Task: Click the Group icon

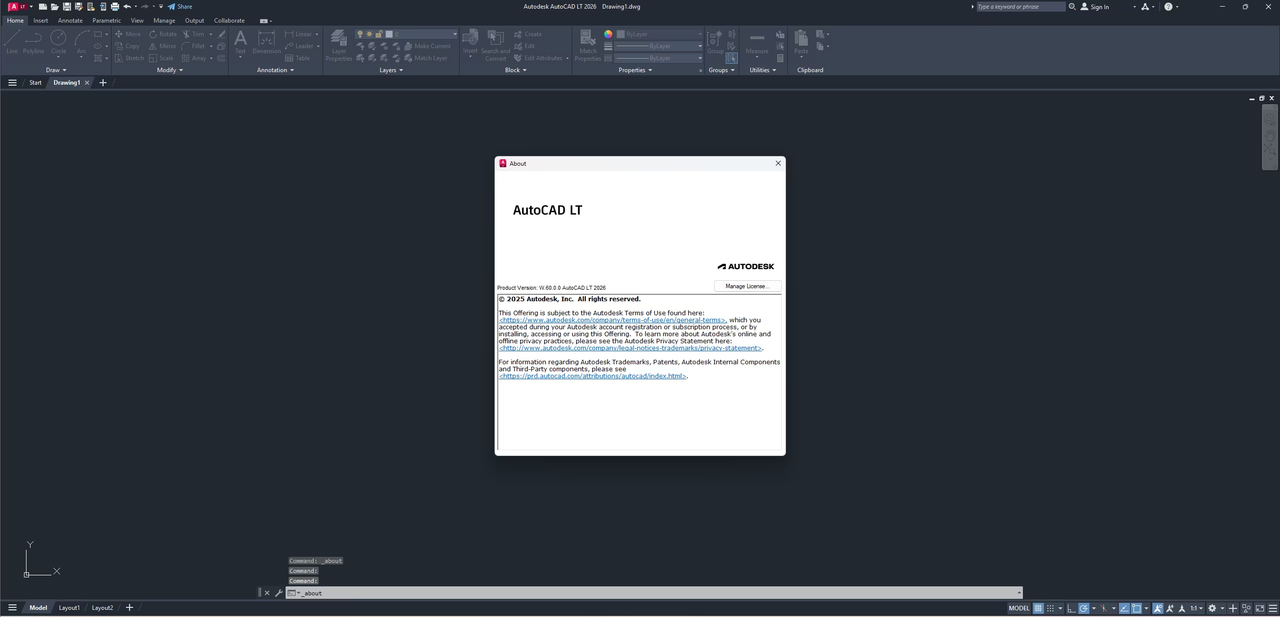Action: [715, 41]
